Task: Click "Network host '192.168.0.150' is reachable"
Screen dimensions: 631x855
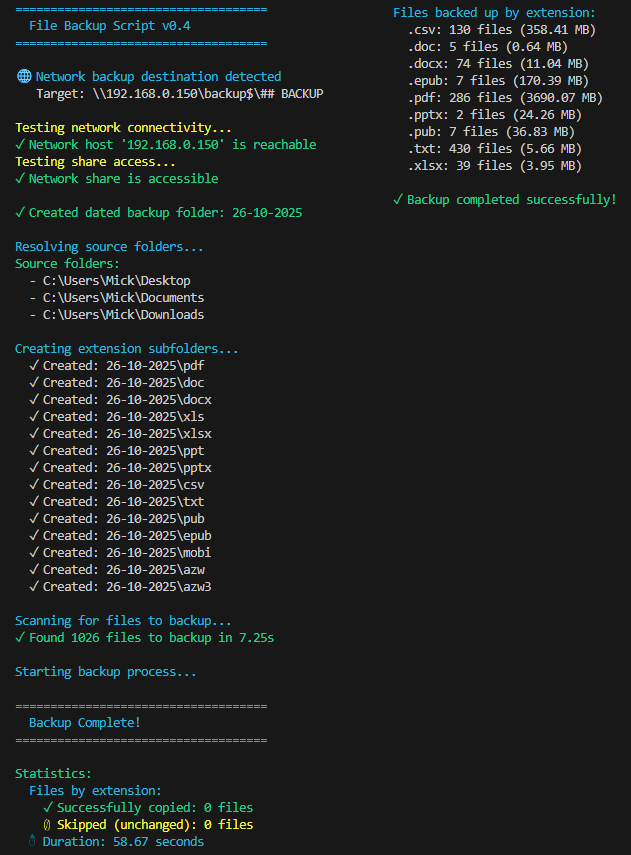Action: click(172, 144)
